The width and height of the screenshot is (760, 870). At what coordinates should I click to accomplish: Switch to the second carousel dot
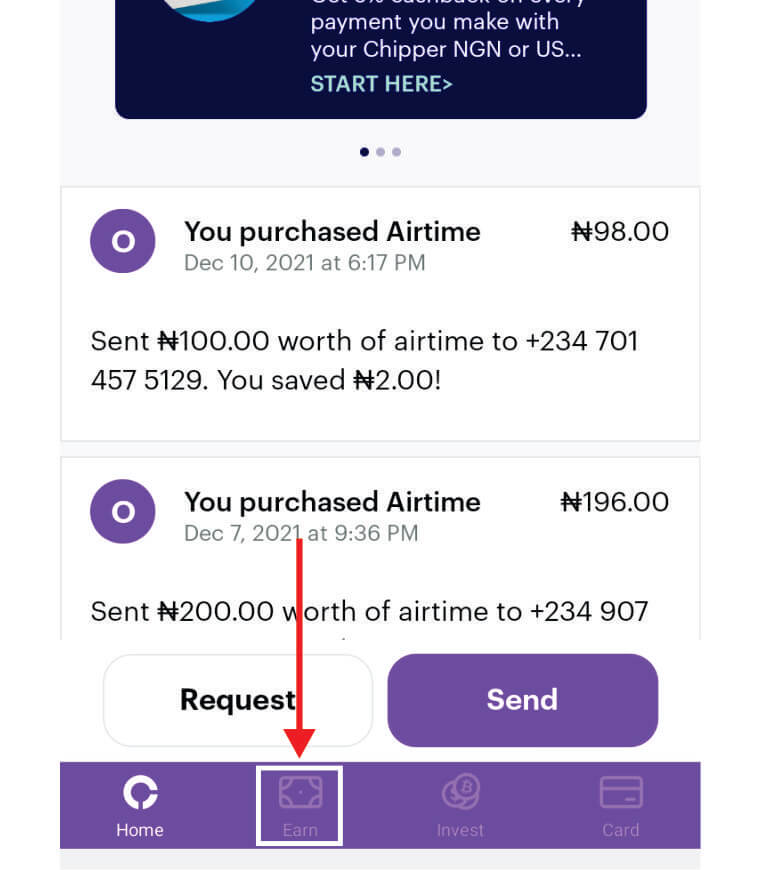(x=380, y=152)
